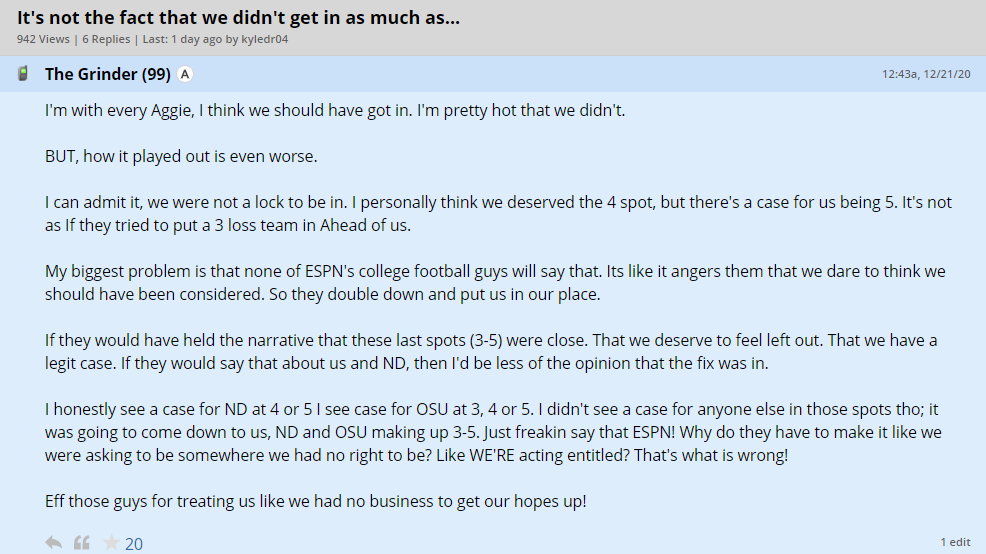
Task: Click the '6 Replies' text in thread header
Action: pos(105,39)
